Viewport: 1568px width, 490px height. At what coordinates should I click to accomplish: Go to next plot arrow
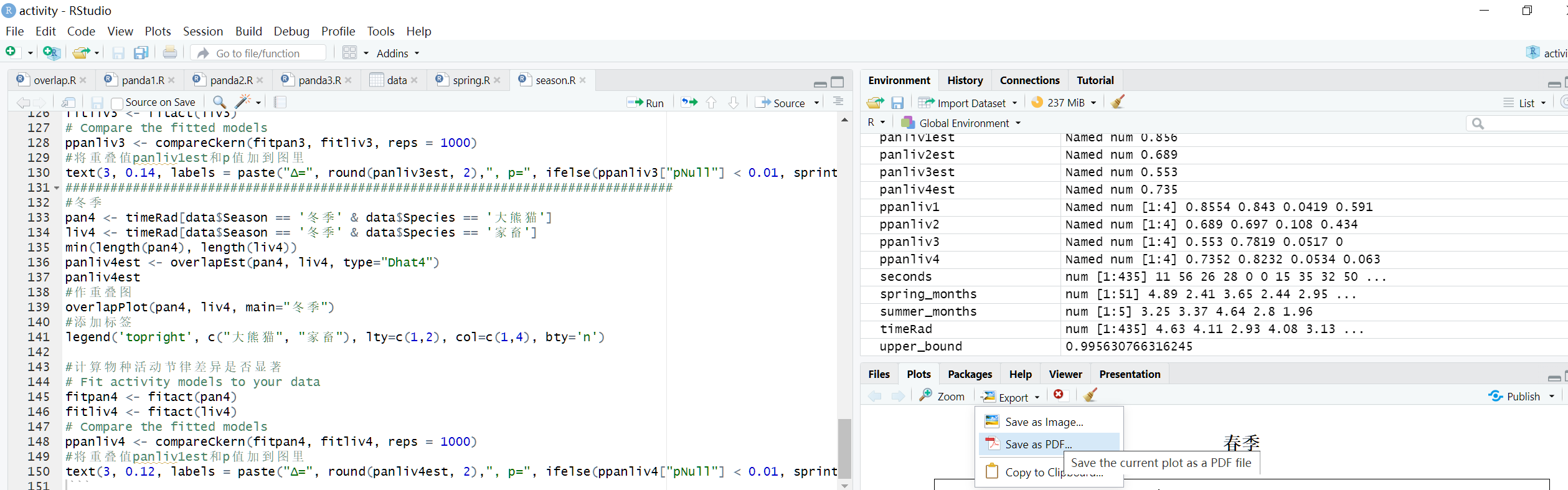(898, 396)
